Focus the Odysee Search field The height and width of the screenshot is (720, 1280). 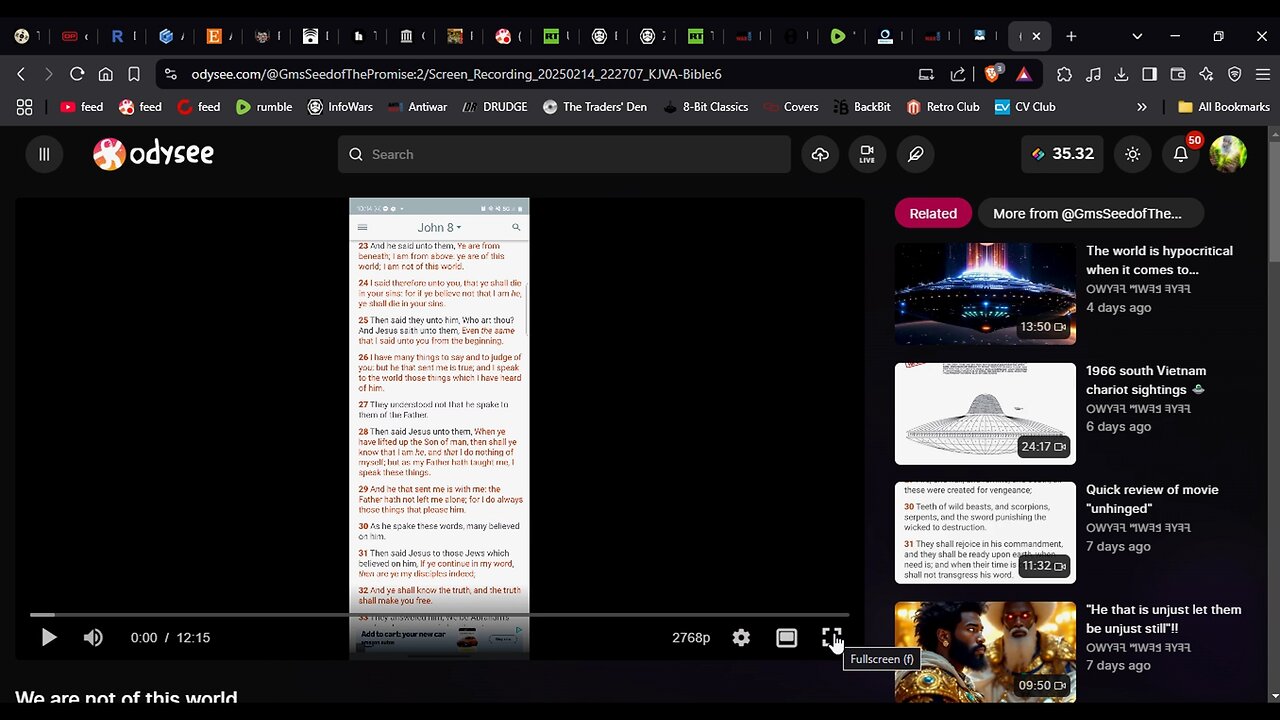pos(564,154)
